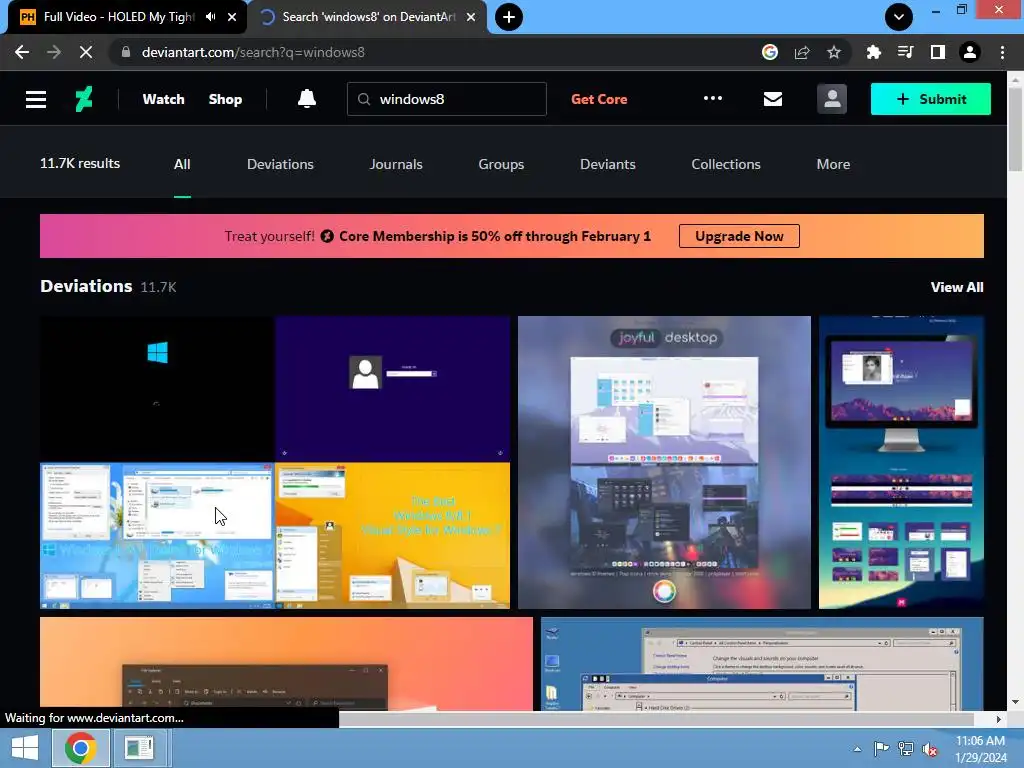Click the muted volume tray icon
Screen dimensions: 1024x768
(x=930, y=748)
